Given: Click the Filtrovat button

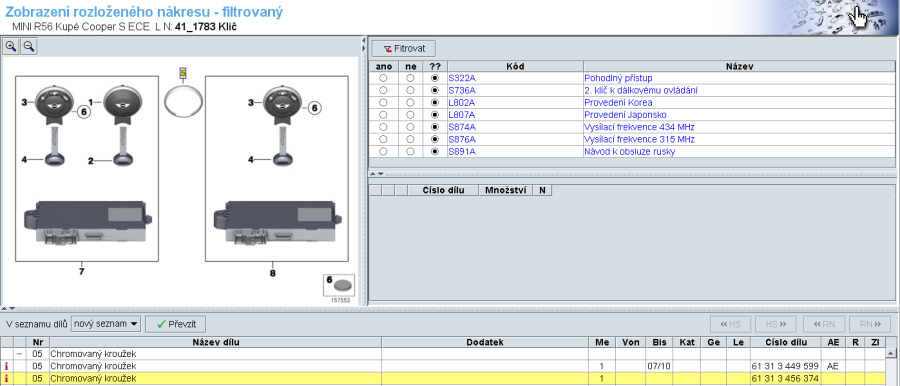Looking at the screenshot, I should click(404, 49).
